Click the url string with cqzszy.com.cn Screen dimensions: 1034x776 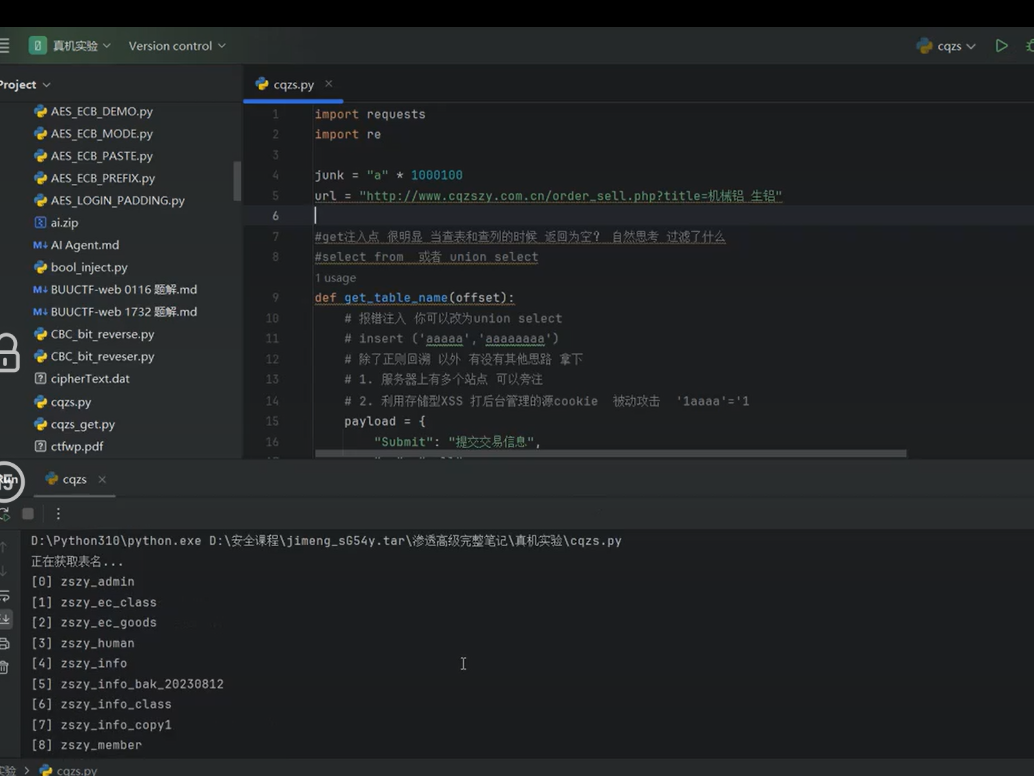[x=570, y=196]
